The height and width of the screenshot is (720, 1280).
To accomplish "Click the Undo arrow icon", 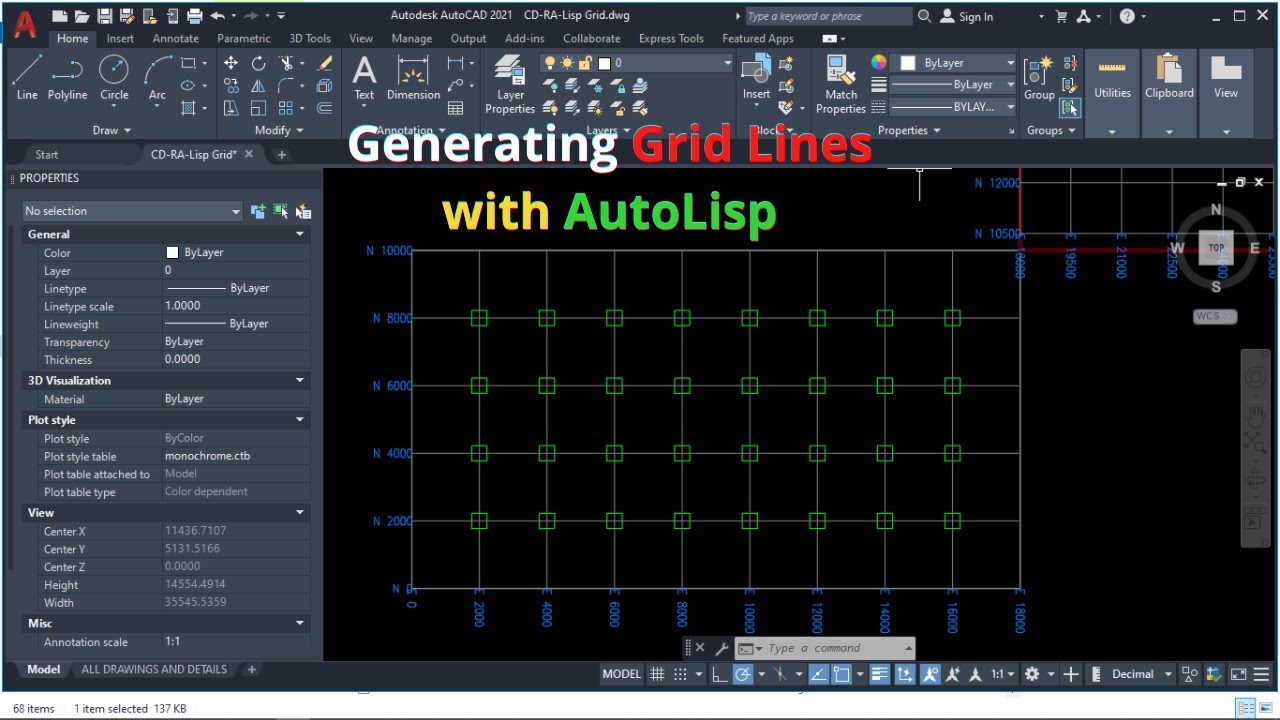I will [218, 16].
